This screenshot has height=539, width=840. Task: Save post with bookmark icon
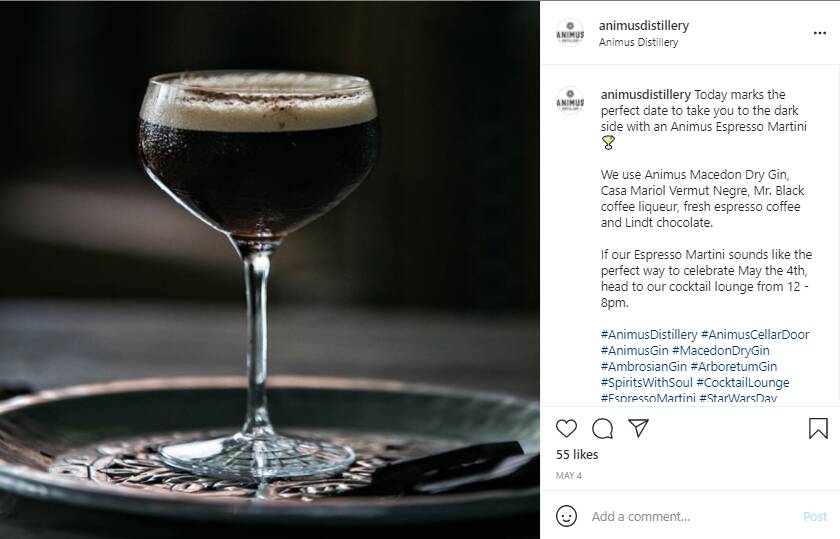click(818, 429)
